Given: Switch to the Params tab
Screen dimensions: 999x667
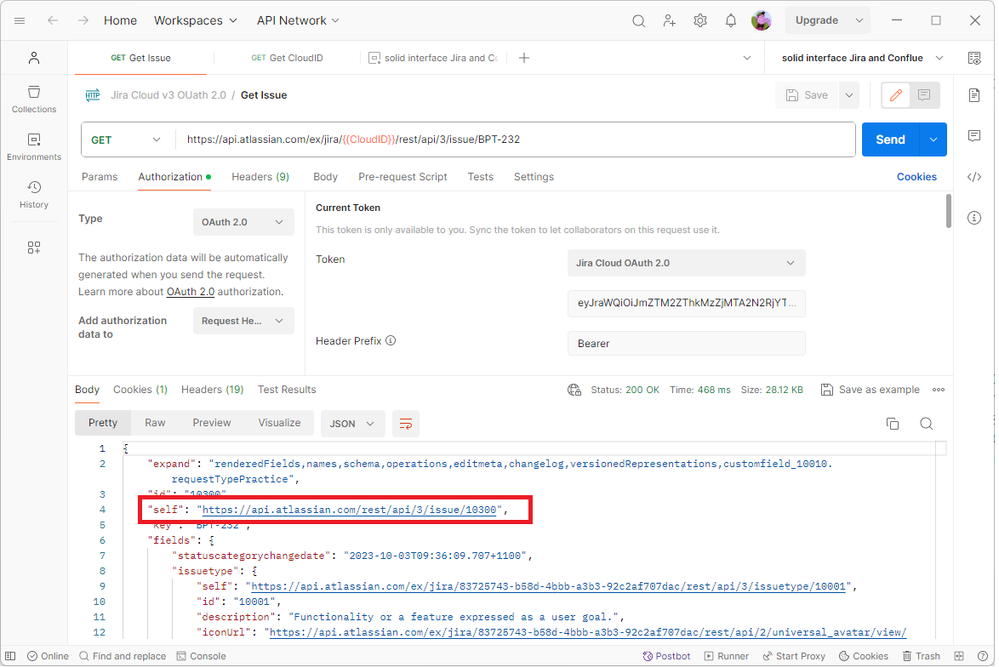Looking at the screenshot, I should click(x=99, y=177).
